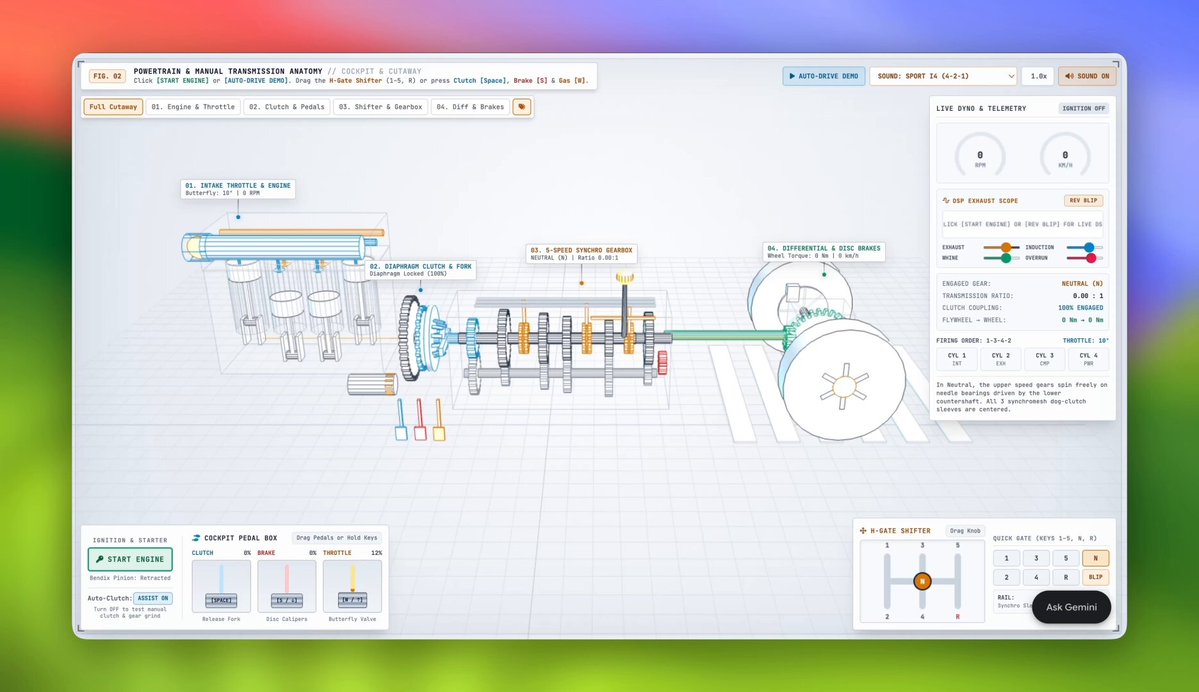Click the 03. 5-Speed Synchro Gearbox label
Screen dimensions: 1199x692
point(582,253)
